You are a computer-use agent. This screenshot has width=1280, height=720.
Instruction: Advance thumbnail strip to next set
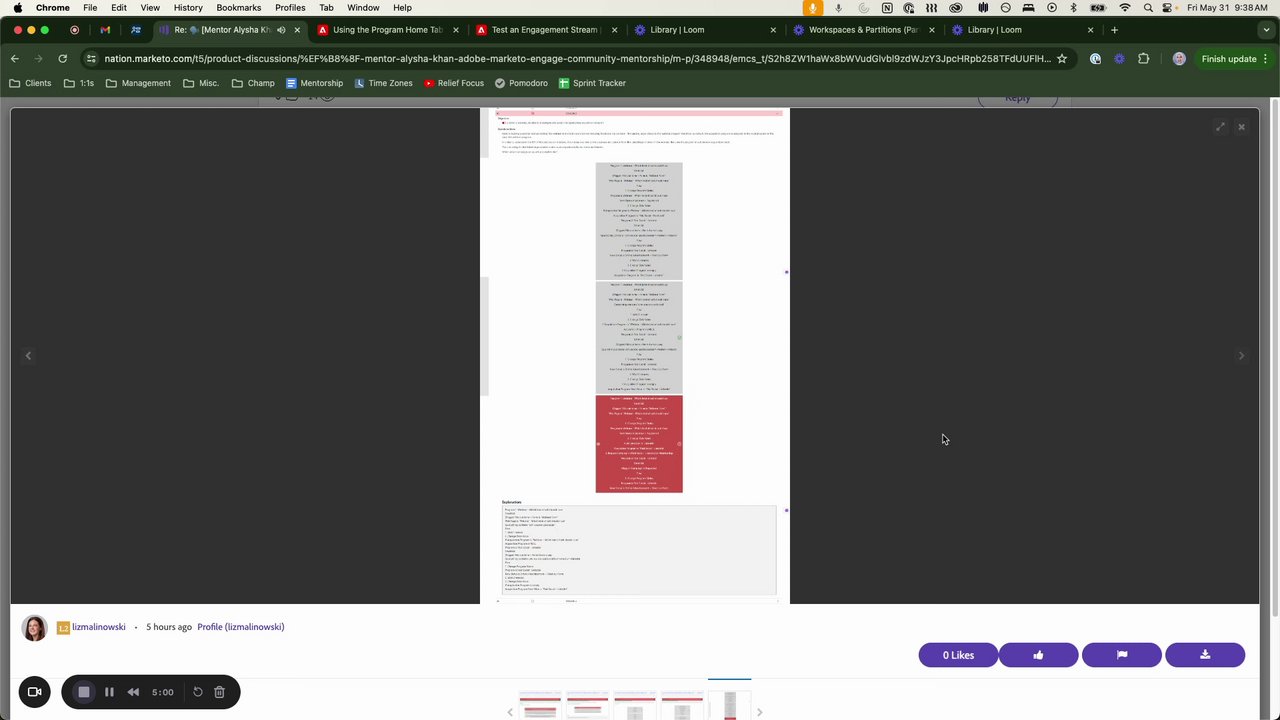pyautogui.click(x=759, y=712)
